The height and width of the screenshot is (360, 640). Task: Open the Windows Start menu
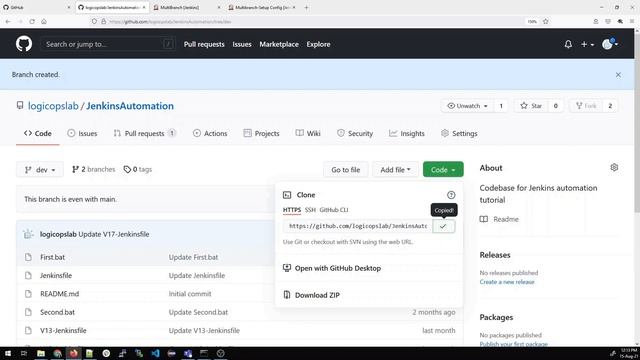pos(8,353)
